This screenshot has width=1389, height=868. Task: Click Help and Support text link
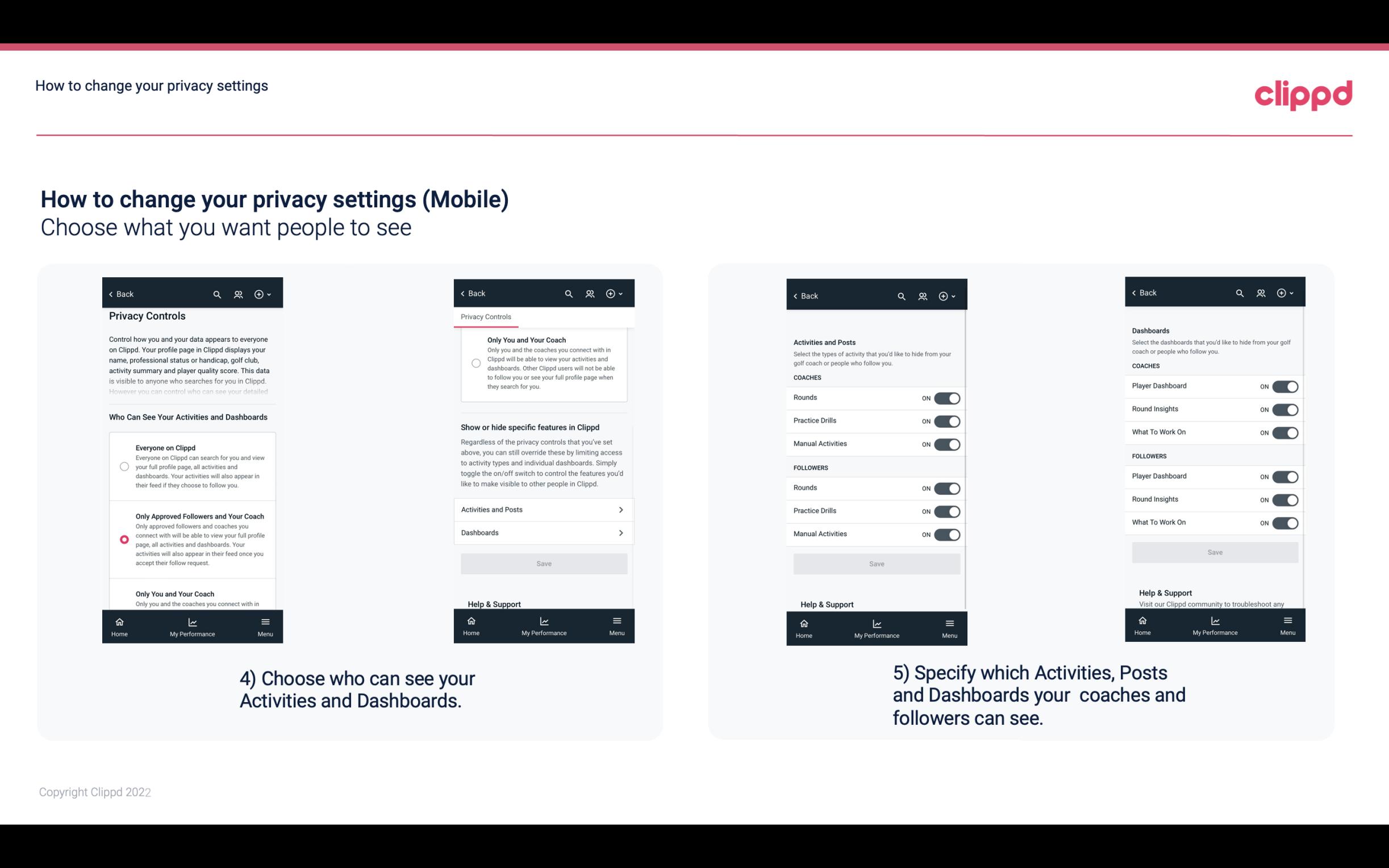click(498, 603)
